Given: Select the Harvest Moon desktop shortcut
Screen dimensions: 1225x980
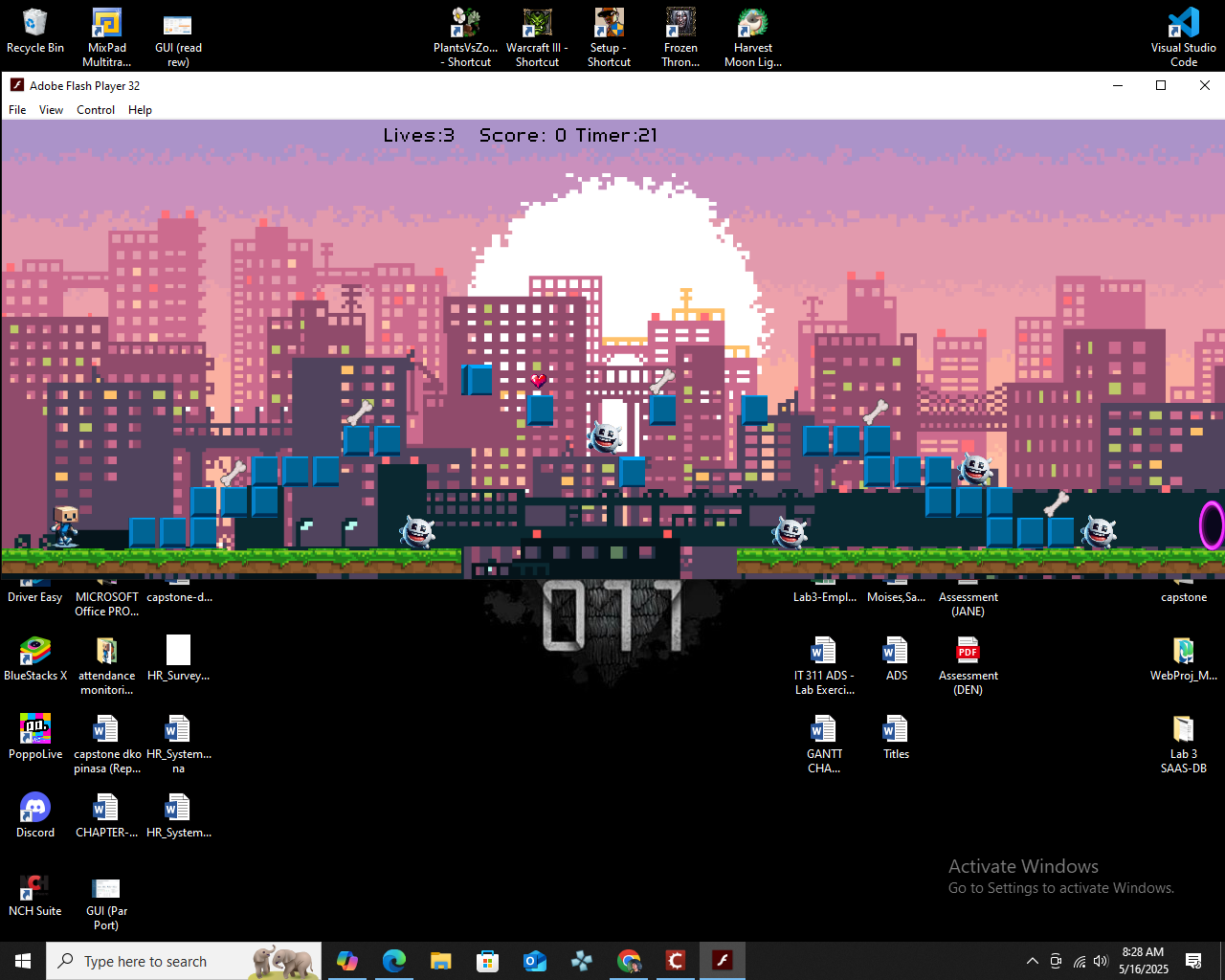Looking at the screenshot, I should coord(753,37).
